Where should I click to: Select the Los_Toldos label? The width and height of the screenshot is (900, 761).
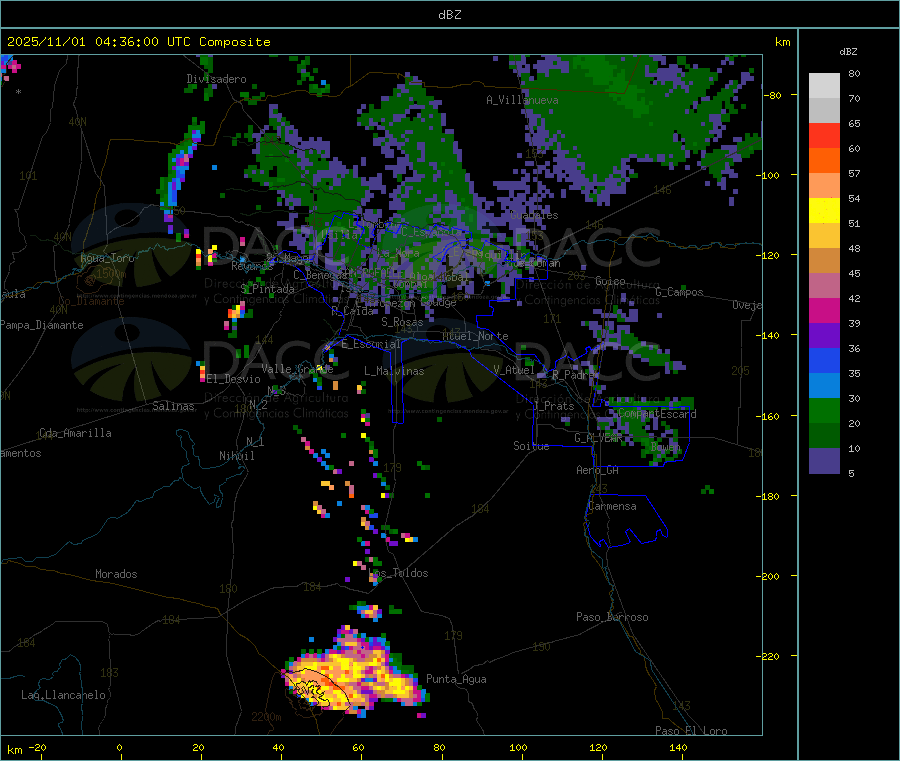[x=398, y=573]
